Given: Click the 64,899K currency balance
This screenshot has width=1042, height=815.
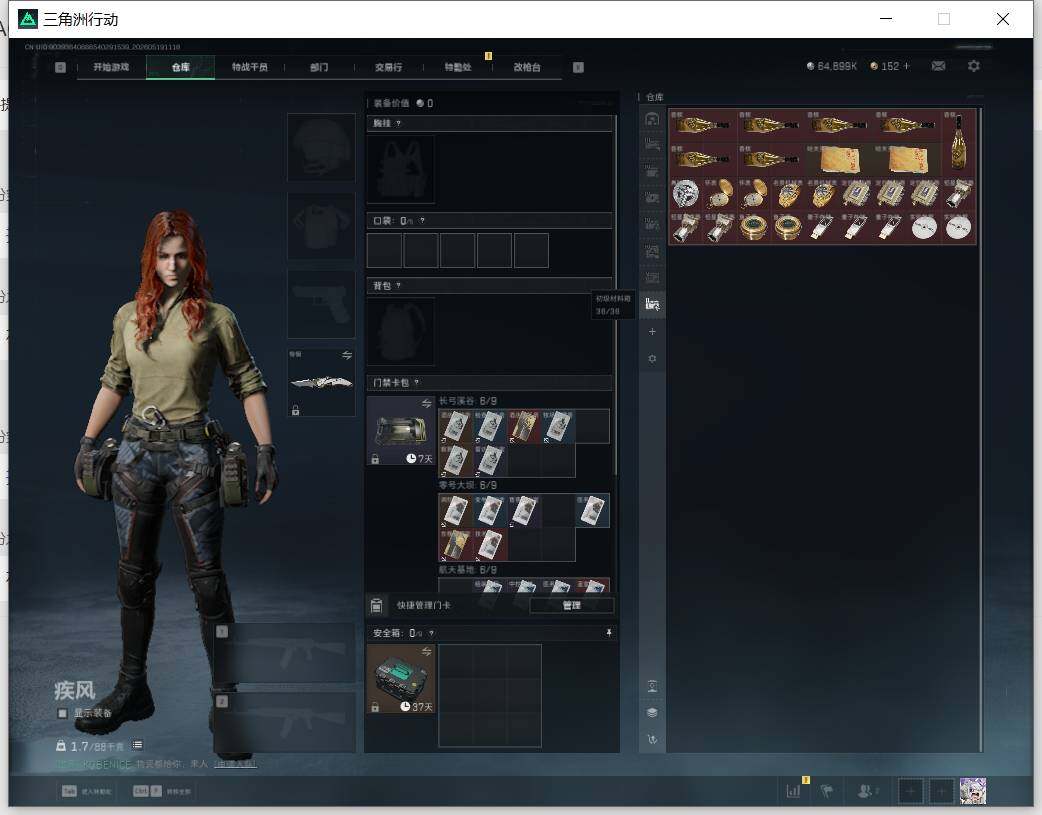Looking at the screenshot, I should point(831,66).
